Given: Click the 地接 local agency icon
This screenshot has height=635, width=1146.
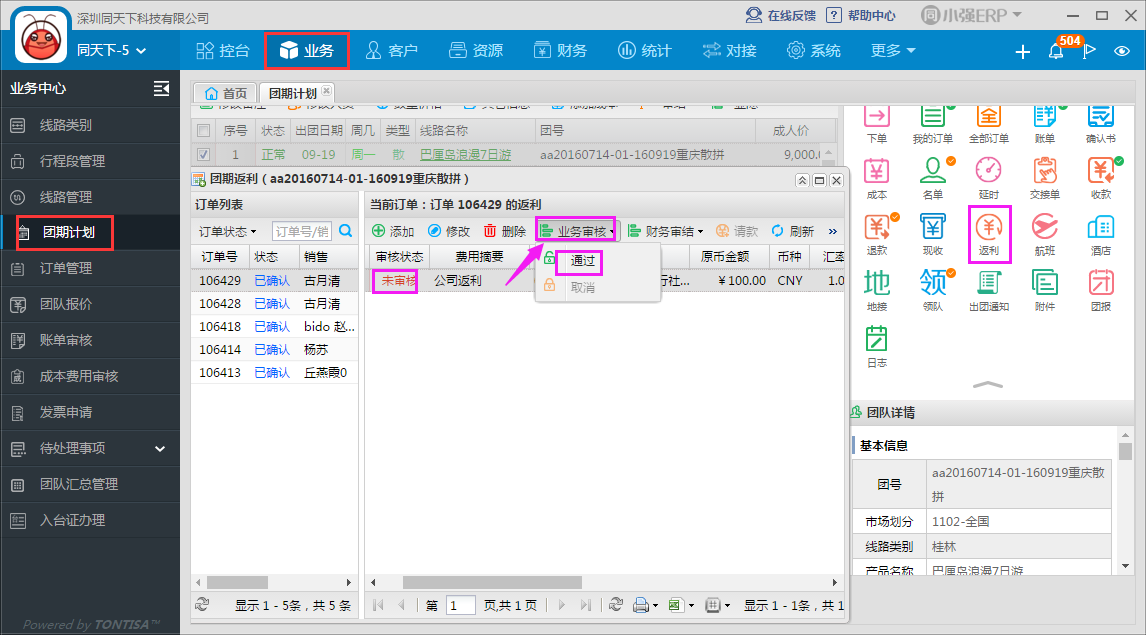Looking at the screenshot, I should click(876, 290).
